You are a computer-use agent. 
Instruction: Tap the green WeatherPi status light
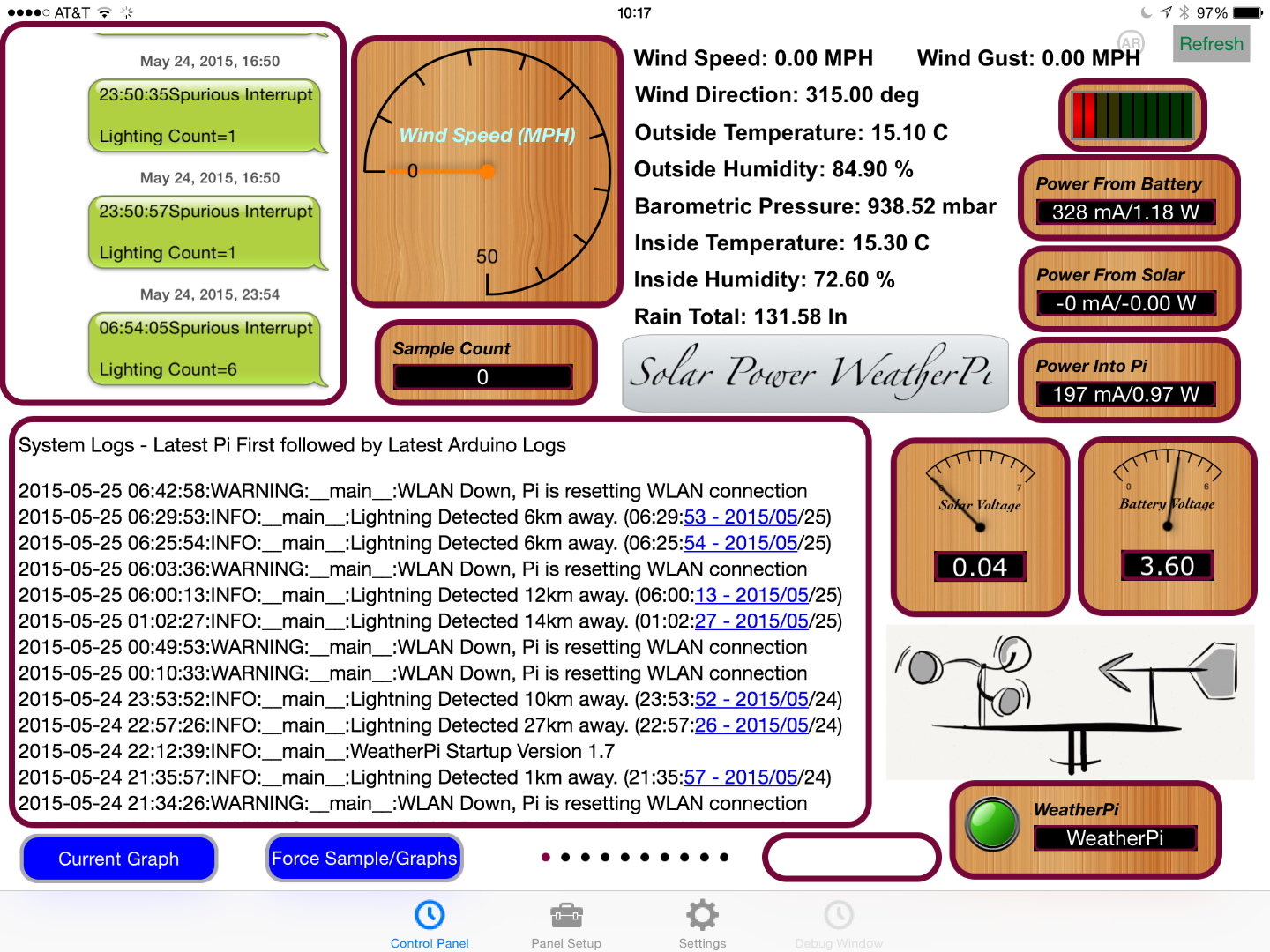(x=992, y=825)
